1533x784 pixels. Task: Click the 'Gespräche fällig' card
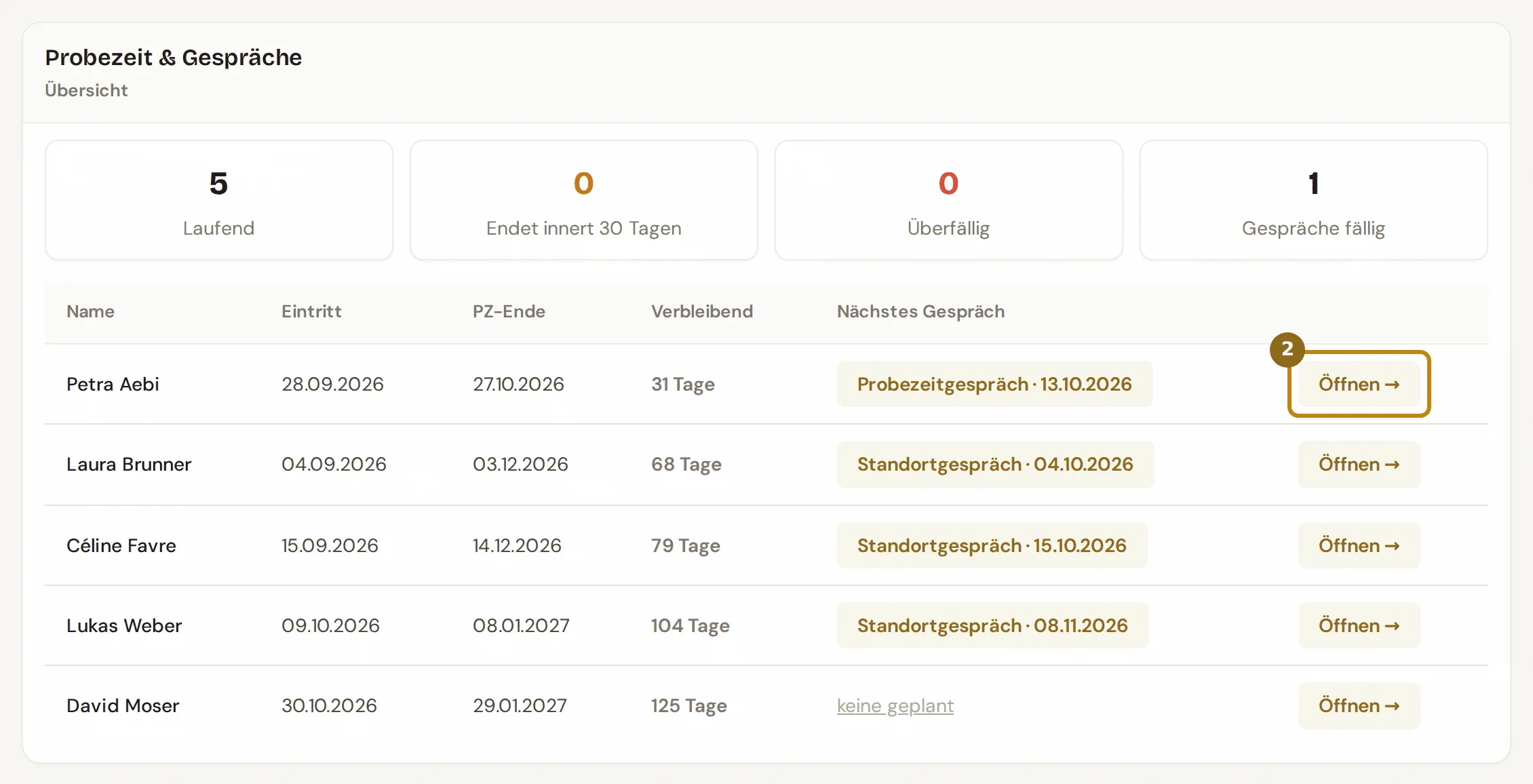[x=1313, y=200]
